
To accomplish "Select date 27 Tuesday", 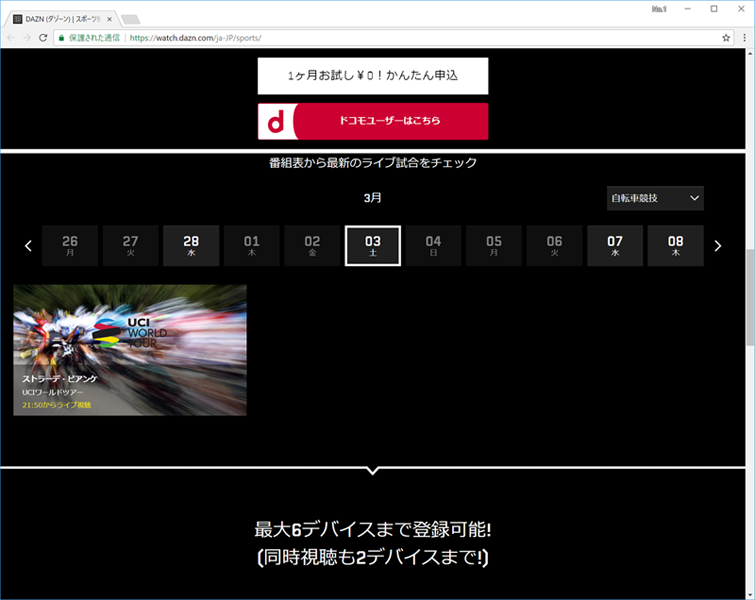I will pos(130,246).
